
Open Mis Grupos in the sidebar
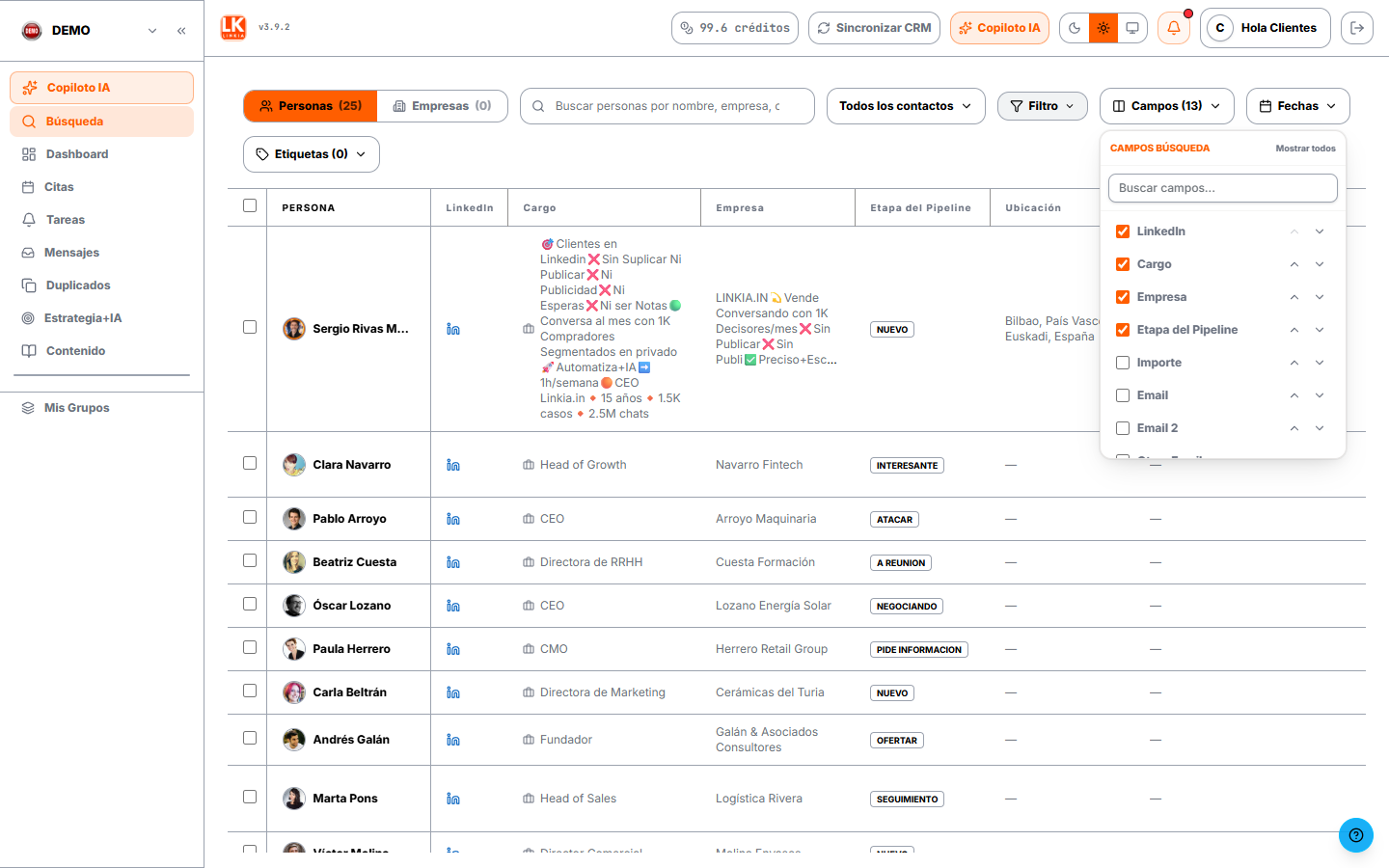101,408
